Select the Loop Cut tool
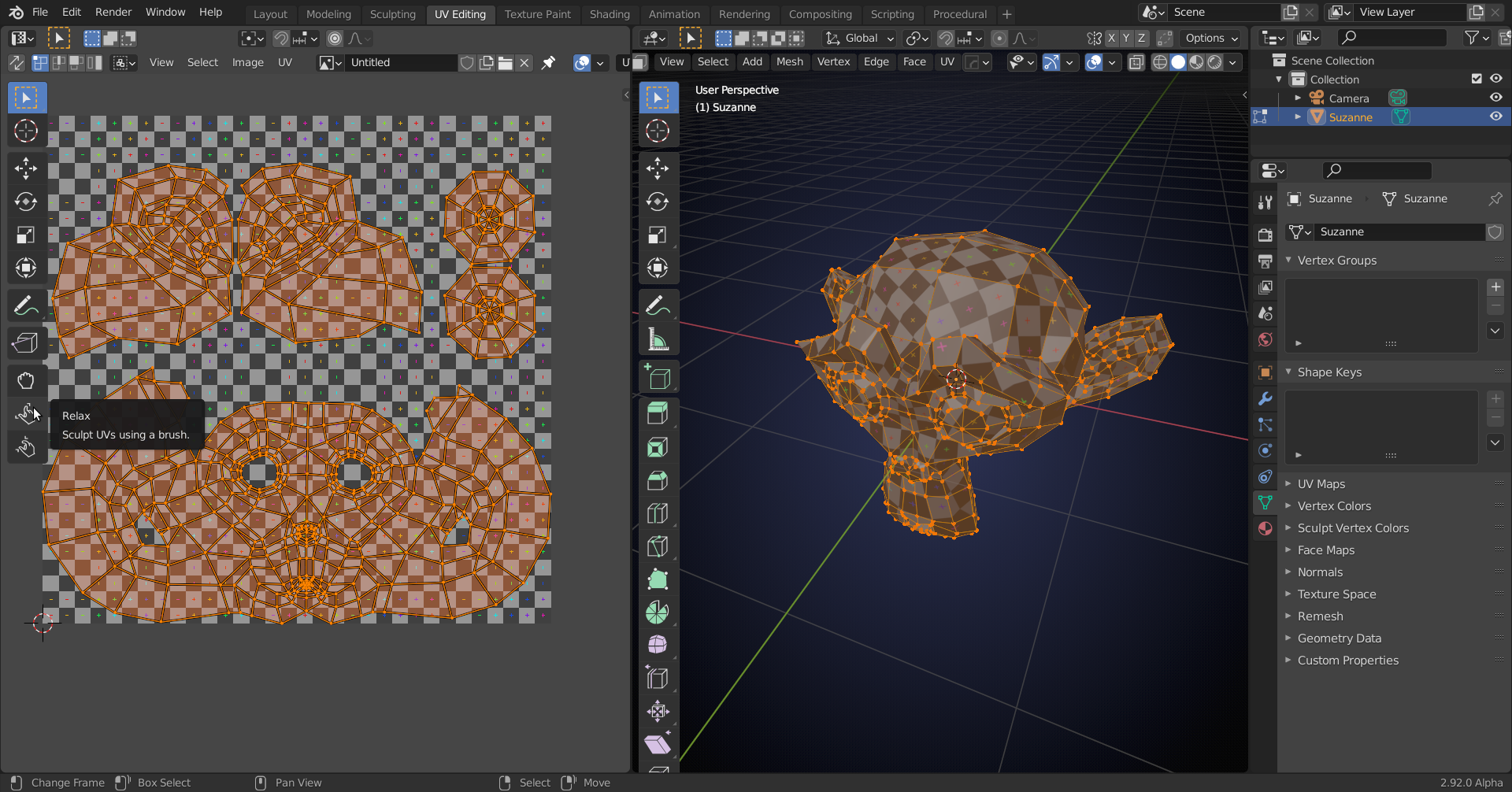 [x=658, y=513]
